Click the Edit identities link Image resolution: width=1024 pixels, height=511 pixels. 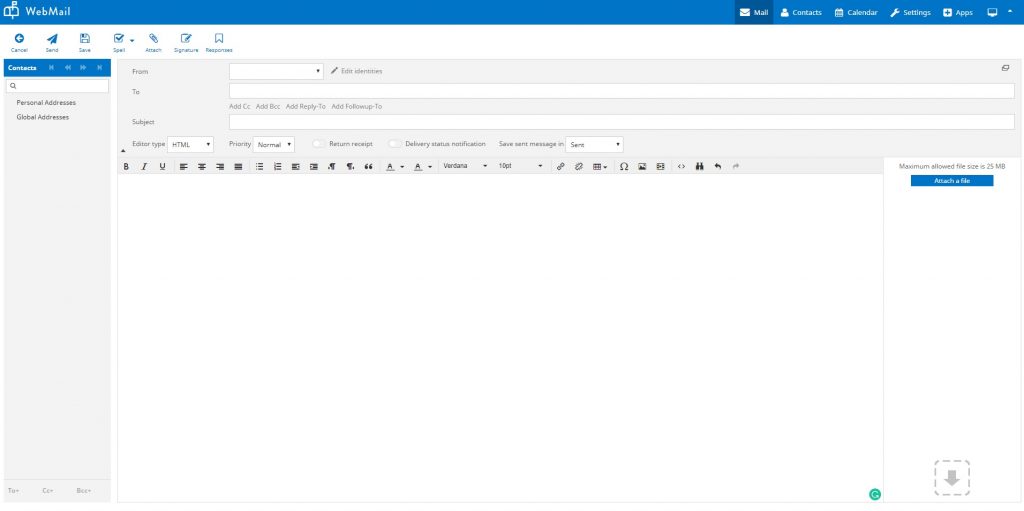(x=357, y=71)
